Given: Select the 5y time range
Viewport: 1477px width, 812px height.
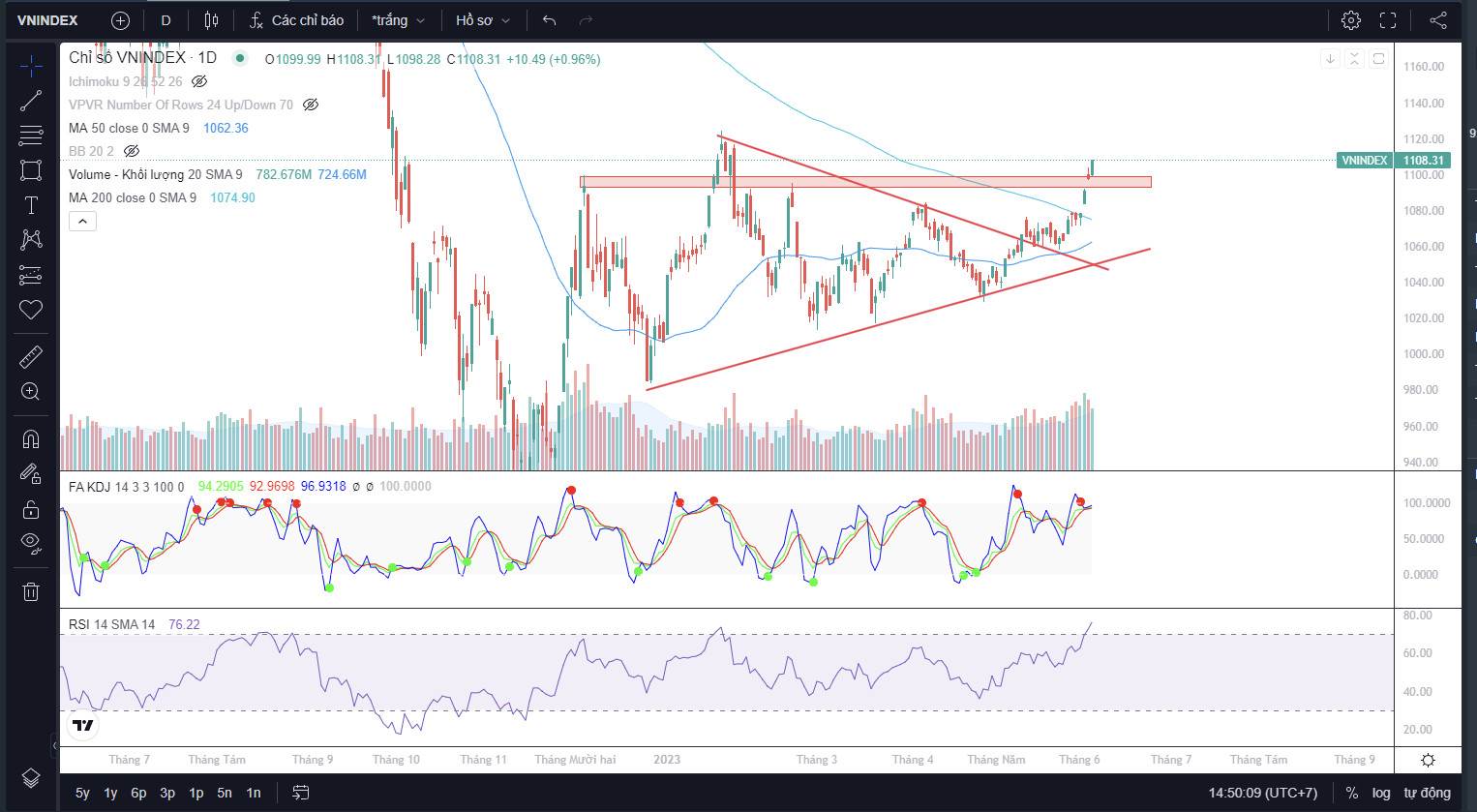Looking at the screenshot, I should [x=82, y=793].
